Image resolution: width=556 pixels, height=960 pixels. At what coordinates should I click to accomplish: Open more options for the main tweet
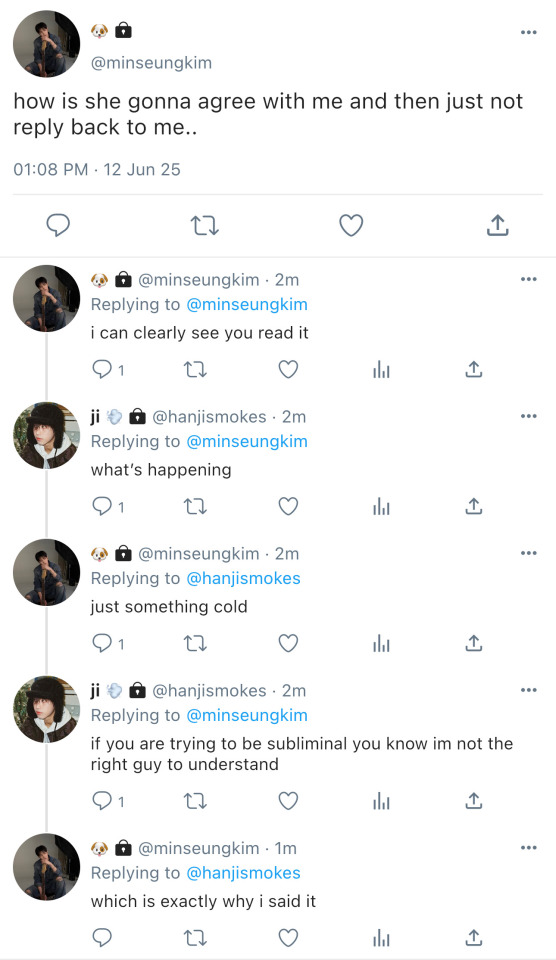(x=528, y=32)
